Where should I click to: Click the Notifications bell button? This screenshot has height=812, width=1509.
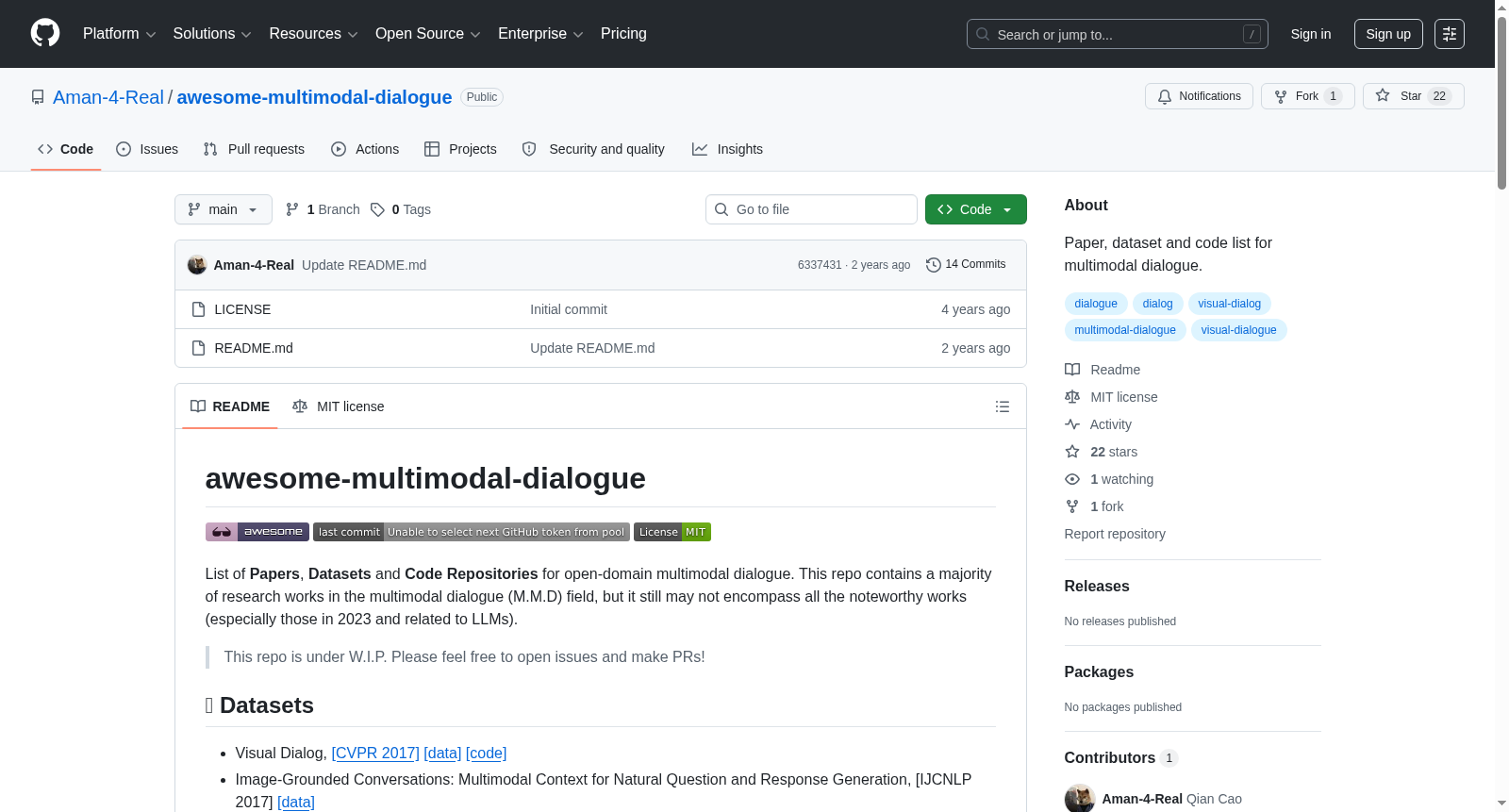click(x=1199, y=96)
